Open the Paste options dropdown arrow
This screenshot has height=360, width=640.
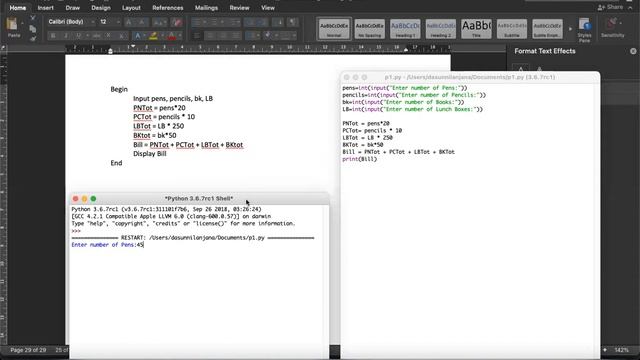click(x=22, y=24)
